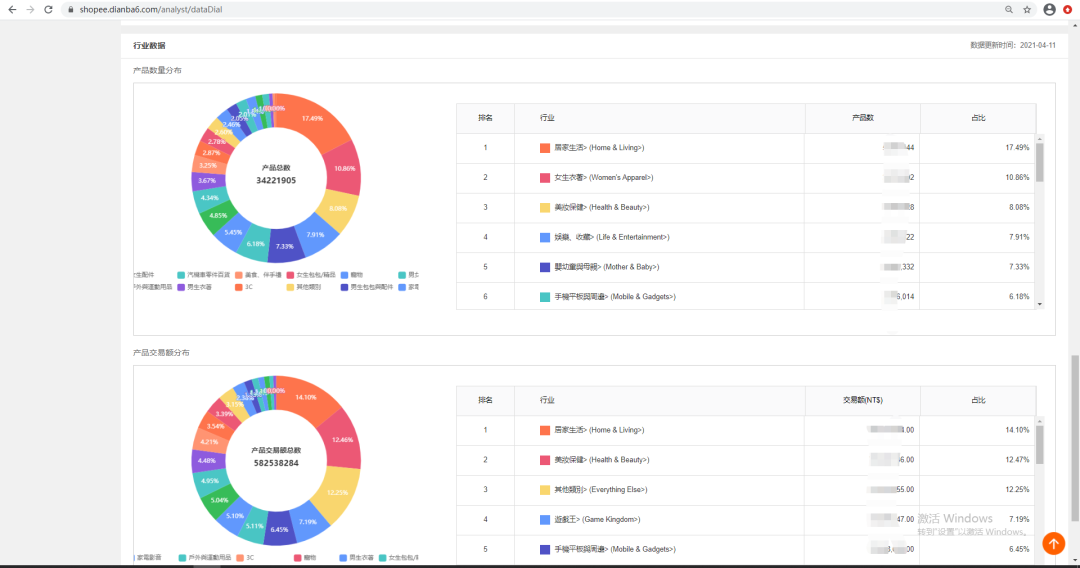Image resolution: width=1080 pixels, height=568 pixels.
Task: Click the up arrow of the 产品数 table scrollbar
Action: tap(1039, 138)
